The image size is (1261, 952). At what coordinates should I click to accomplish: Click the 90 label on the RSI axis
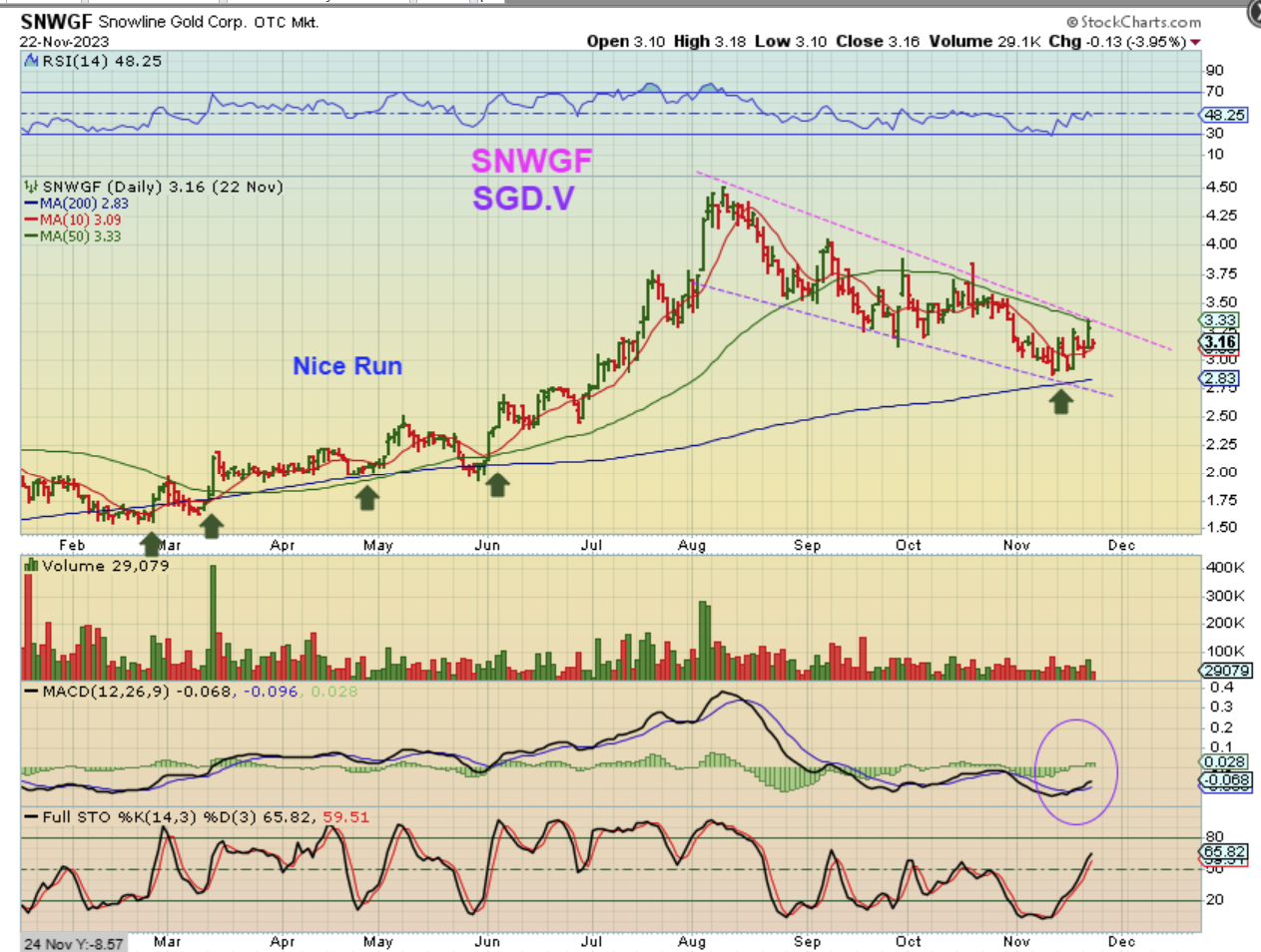click(x=1215, y=71)
